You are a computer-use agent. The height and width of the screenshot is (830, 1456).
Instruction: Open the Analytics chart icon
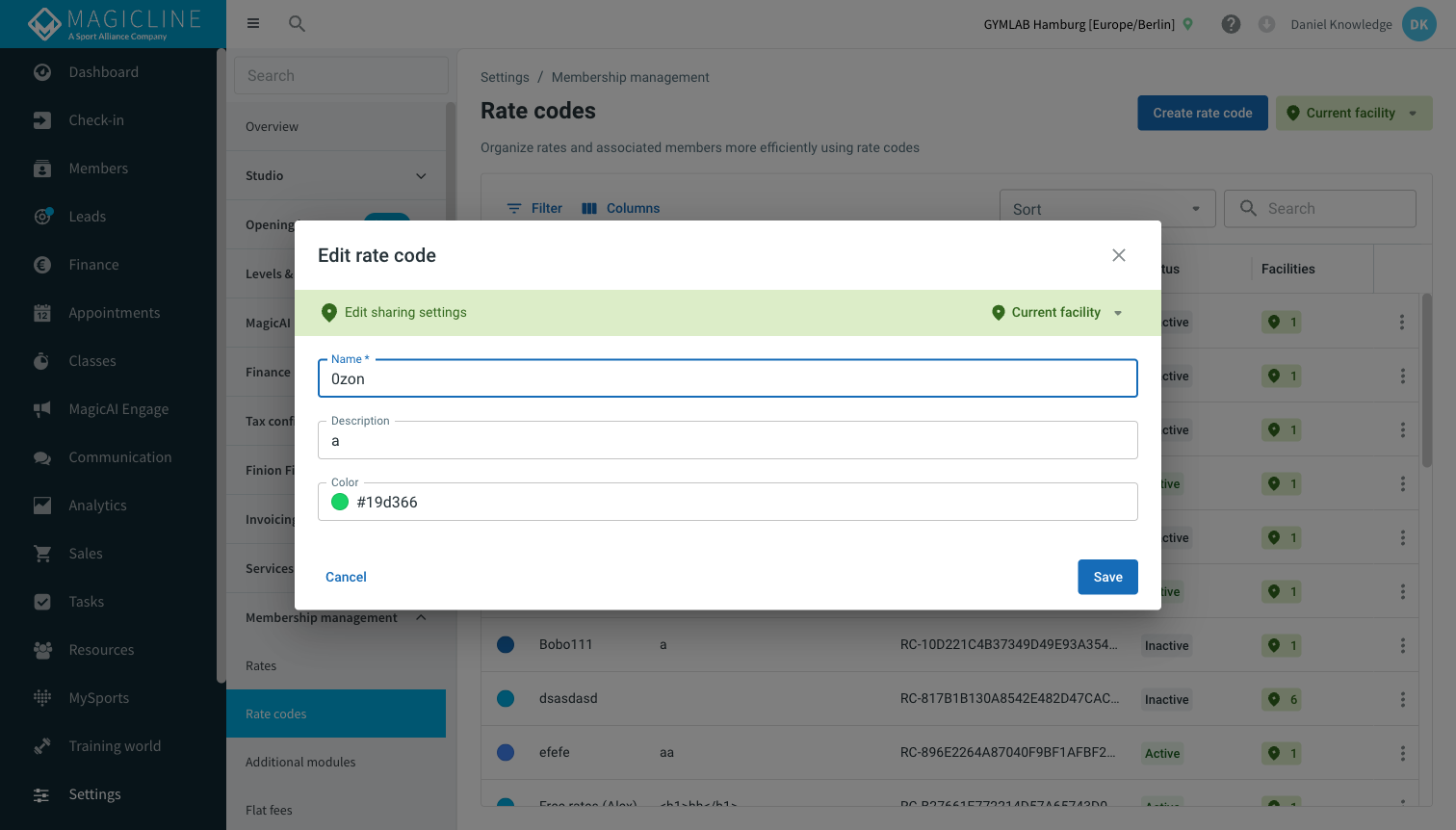pyautogui.click(x=42, y=506)
